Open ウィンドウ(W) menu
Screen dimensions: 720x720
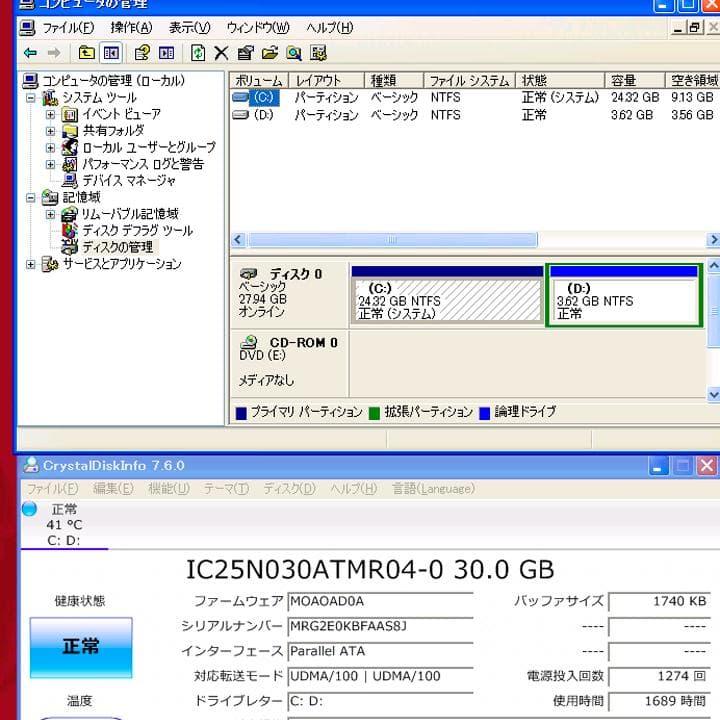point(258,28)
